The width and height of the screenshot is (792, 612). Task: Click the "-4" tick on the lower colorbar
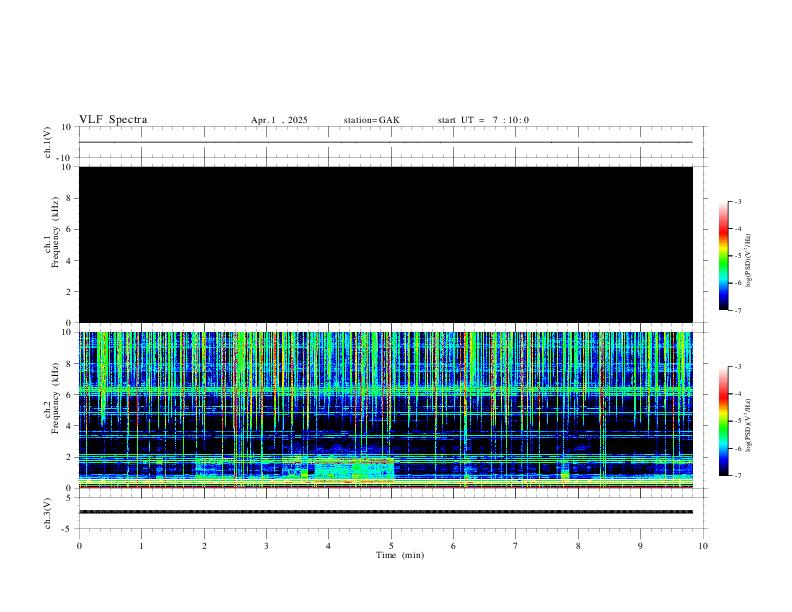pyautogui.click(x=737, y=393)
